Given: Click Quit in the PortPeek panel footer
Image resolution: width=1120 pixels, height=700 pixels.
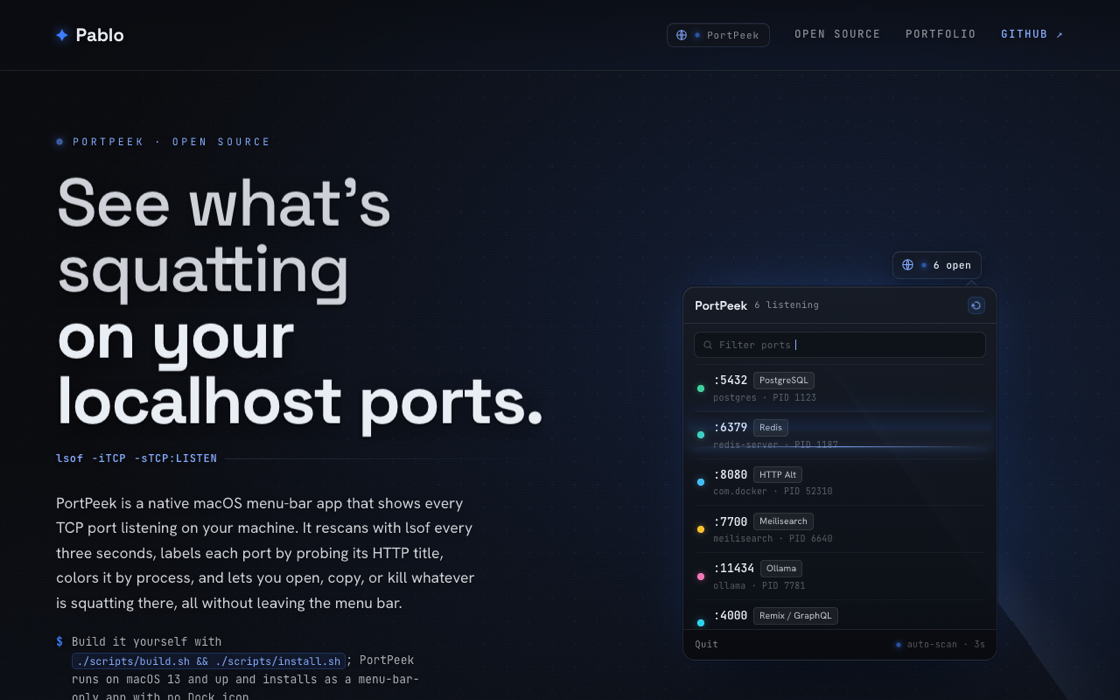Looking at the screenshot, I should pos(706,644).
